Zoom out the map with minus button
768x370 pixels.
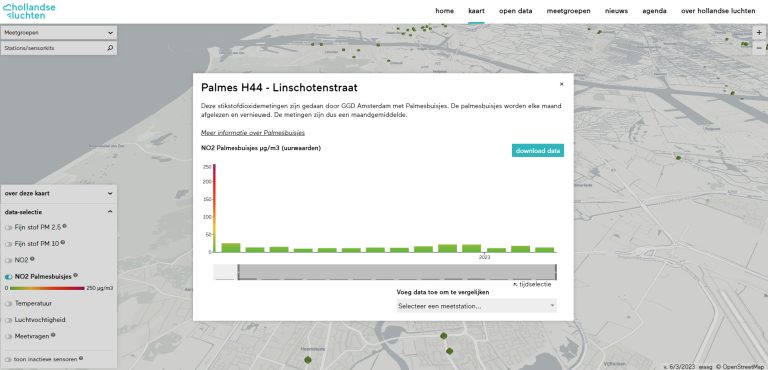click(x=759, y=48)
